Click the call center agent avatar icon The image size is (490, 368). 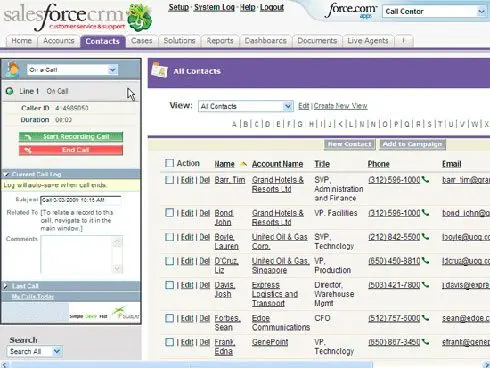pyautogui.click(x=13, y=70)
